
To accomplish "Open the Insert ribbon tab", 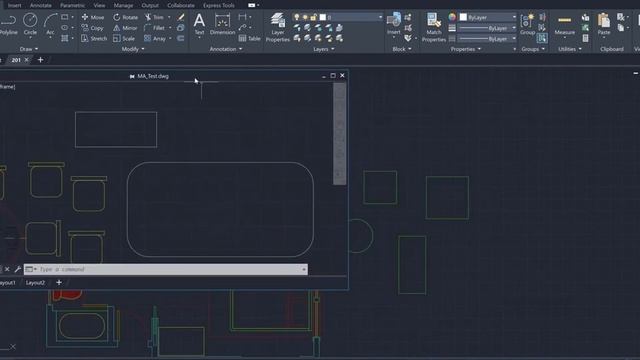I will tap(15, 5).
